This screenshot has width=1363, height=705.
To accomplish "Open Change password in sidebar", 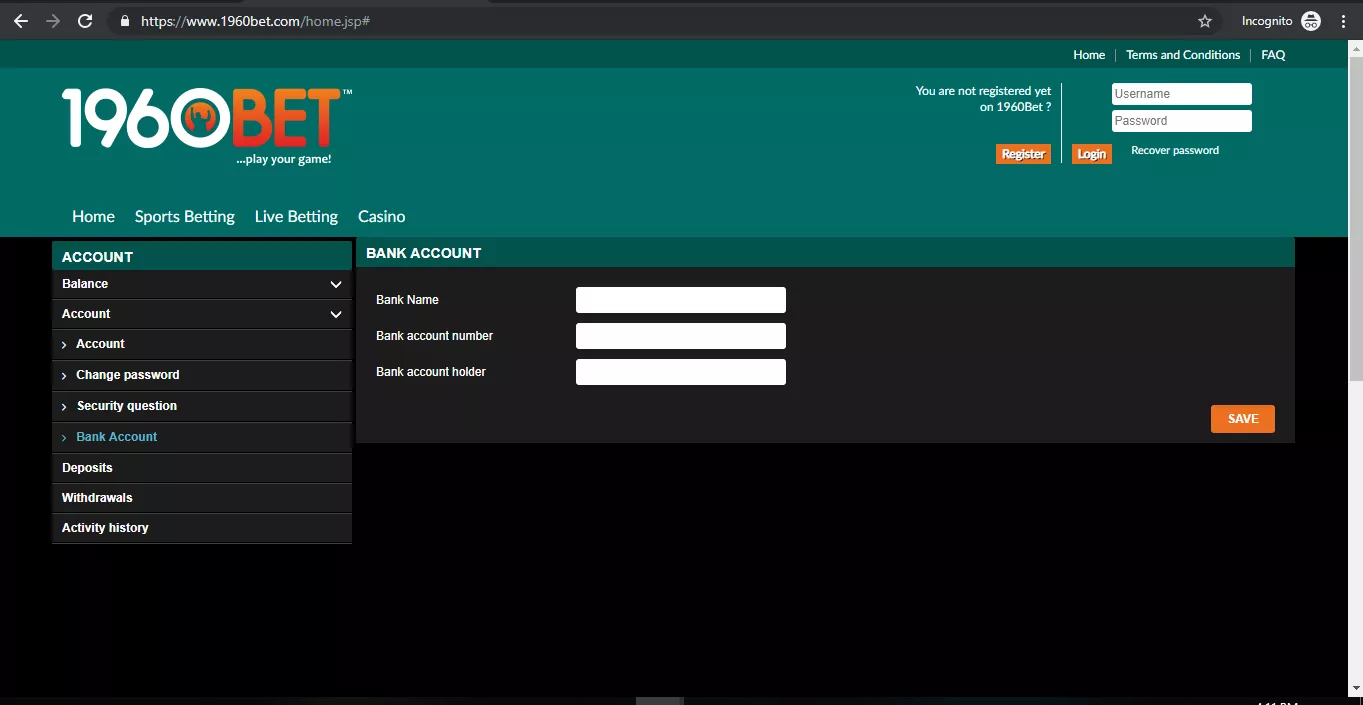I will [x=127, y=375].
